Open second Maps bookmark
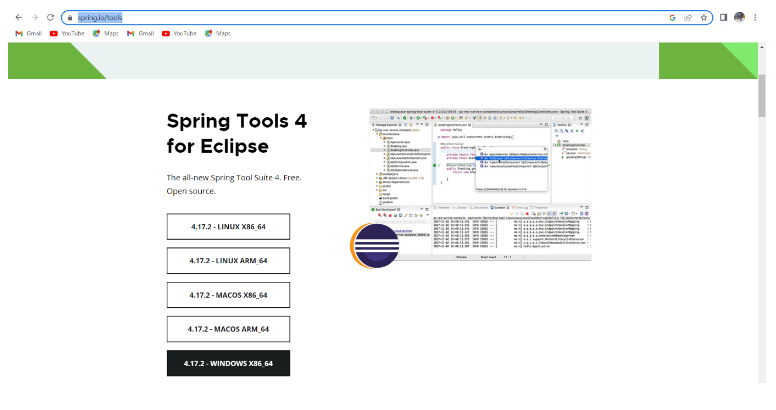Screen dimensions: 776x410 coord(218,33)
